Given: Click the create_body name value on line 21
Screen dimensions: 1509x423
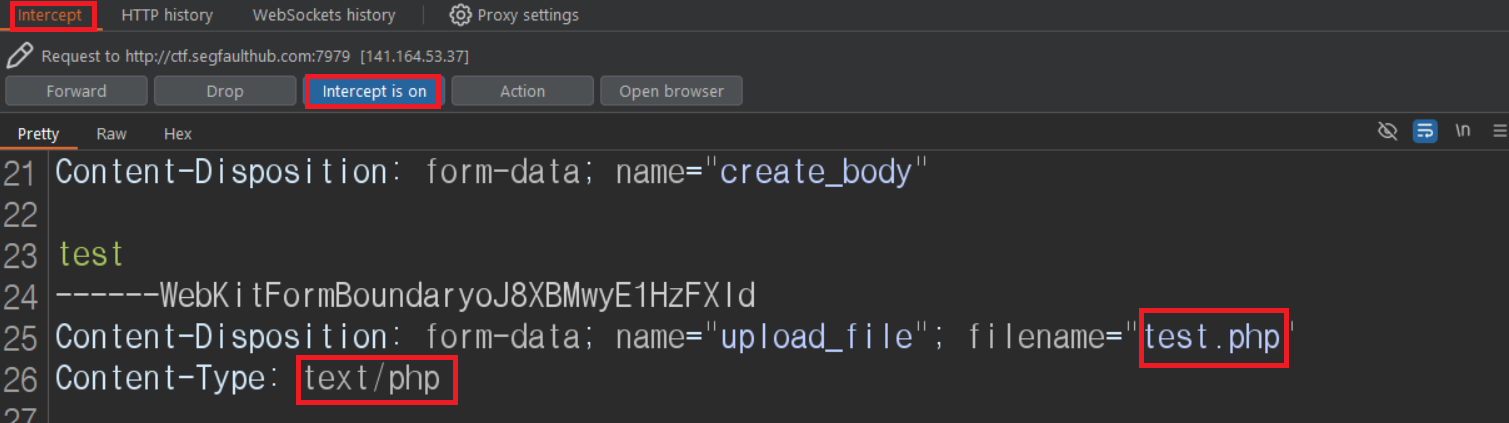Looking at the screenshot, I should tap(816, 172).
